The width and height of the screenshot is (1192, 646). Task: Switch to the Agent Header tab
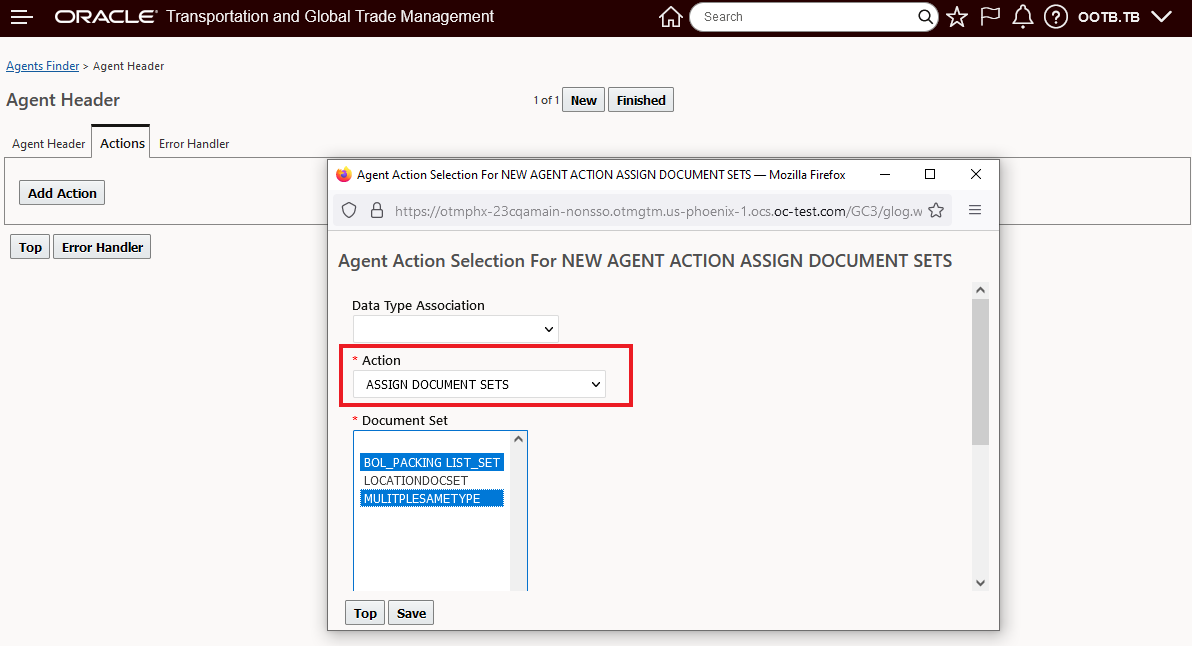pos(49,144)
